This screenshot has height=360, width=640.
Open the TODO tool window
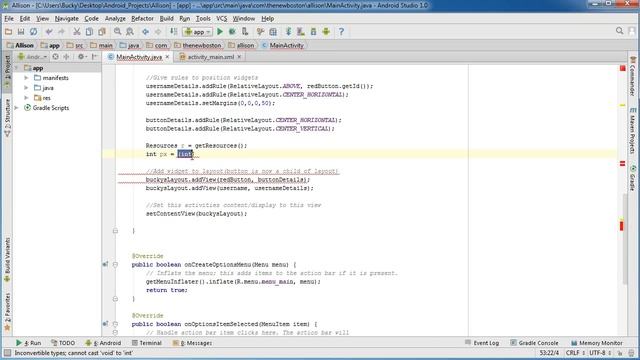point(63,343)
